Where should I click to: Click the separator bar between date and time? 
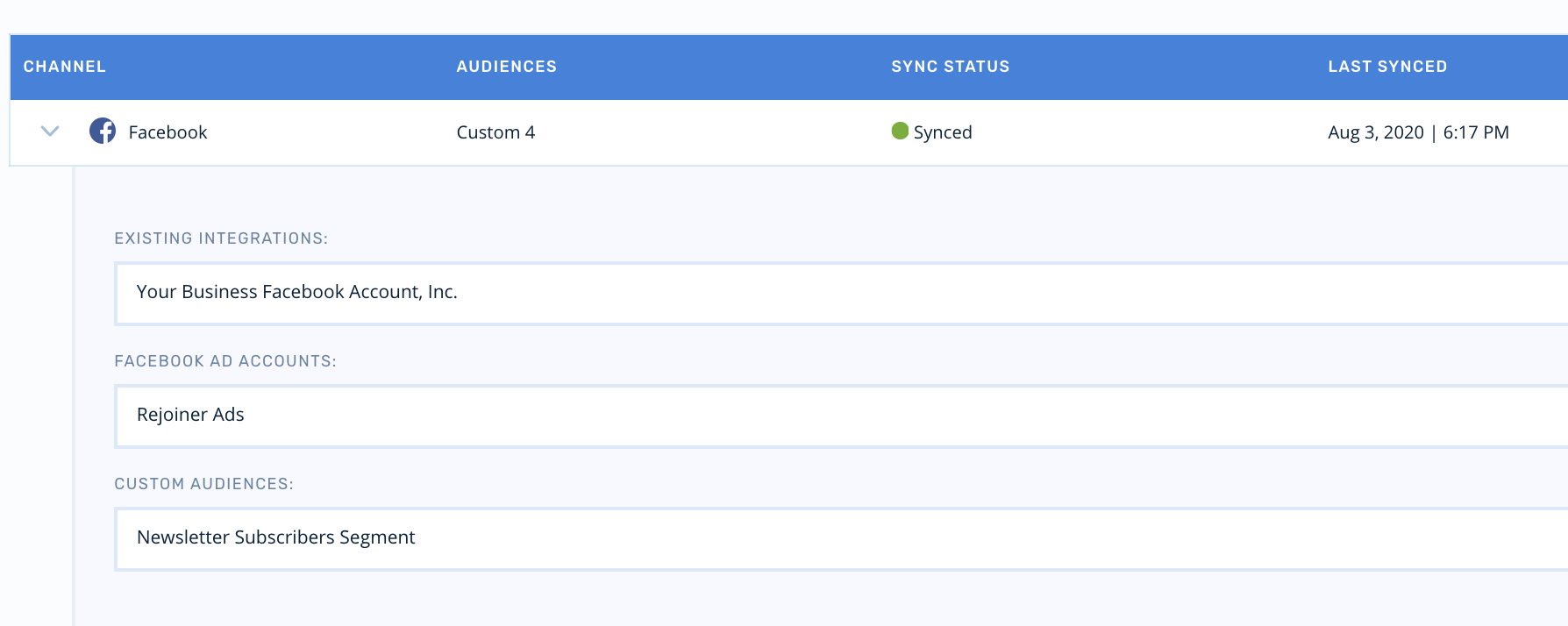click(x=1434, y=132)
